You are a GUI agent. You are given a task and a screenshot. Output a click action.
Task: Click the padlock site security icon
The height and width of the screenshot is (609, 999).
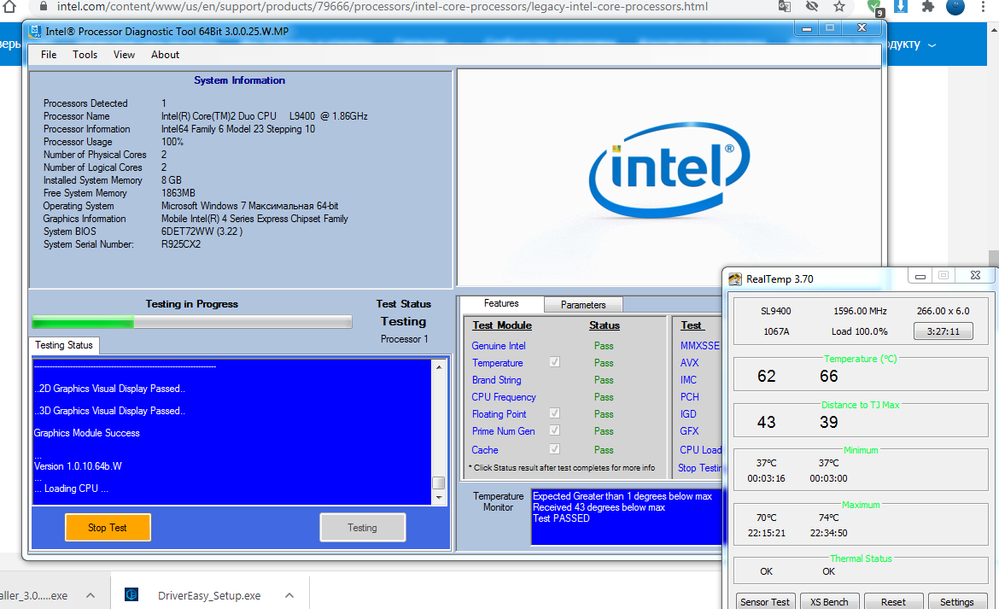(43, 6)
